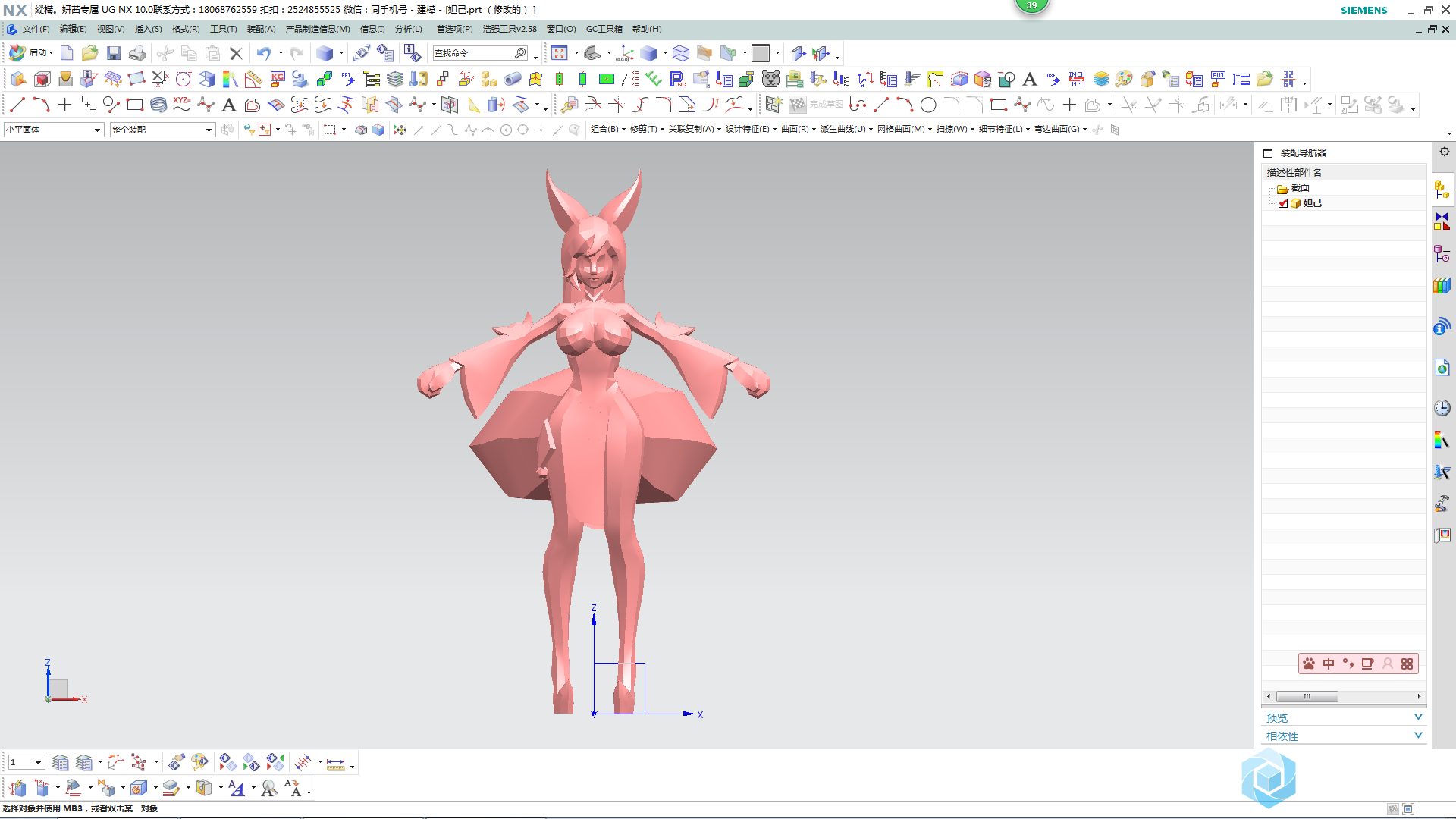
Task: Select the Helix spring tool
Action: point(158,105)
